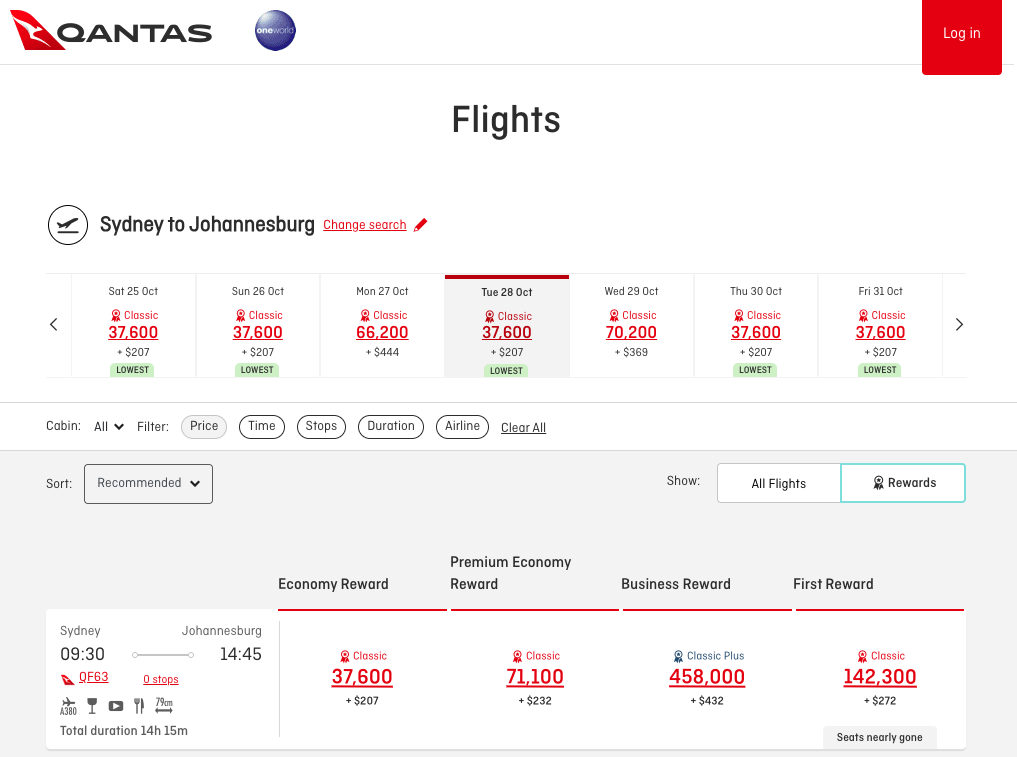Click the Qantas tail icon beside QF63
Screen dimensions: 1017x757
67,679
